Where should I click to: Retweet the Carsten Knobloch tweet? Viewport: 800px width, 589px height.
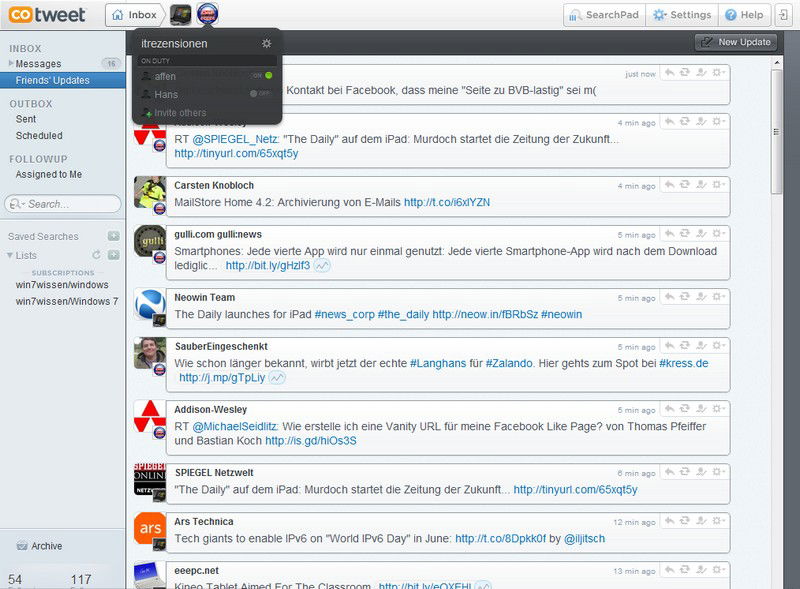tap(685, 184)
